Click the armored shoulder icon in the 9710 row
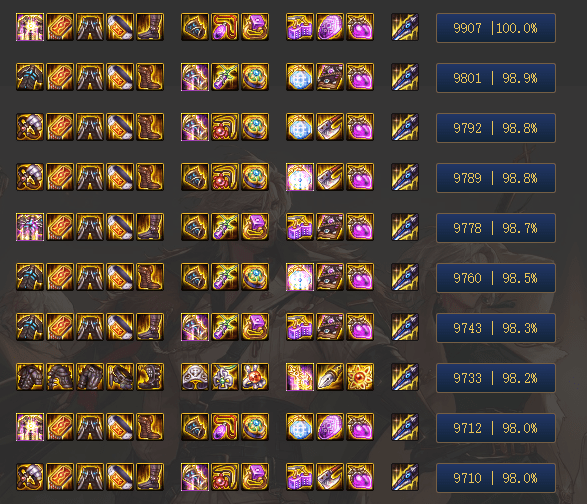Image resolution: width=587 pixels, height=504 pixels. (30, 477)
